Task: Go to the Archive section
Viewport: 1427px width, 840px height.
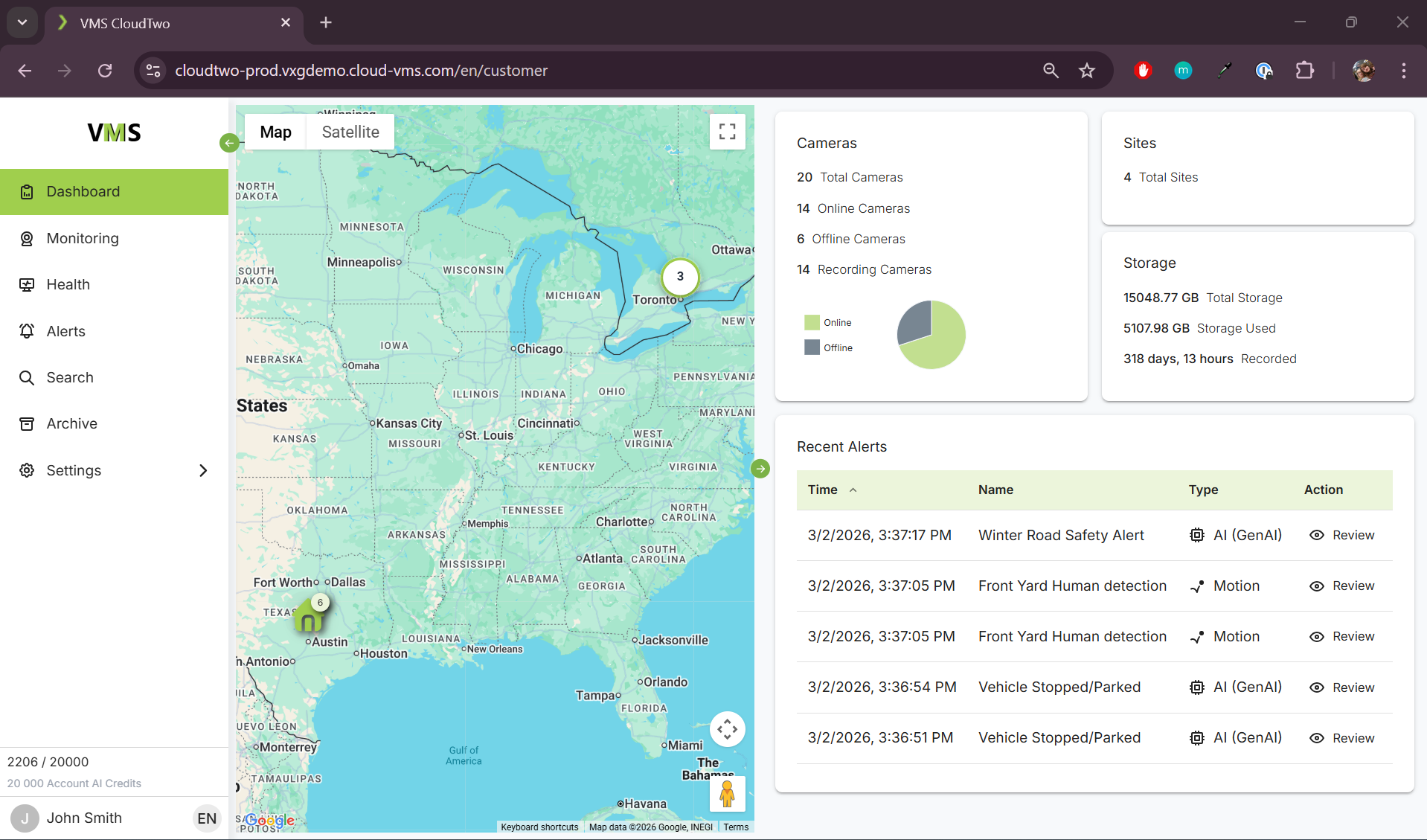Action: coord(71,423)
